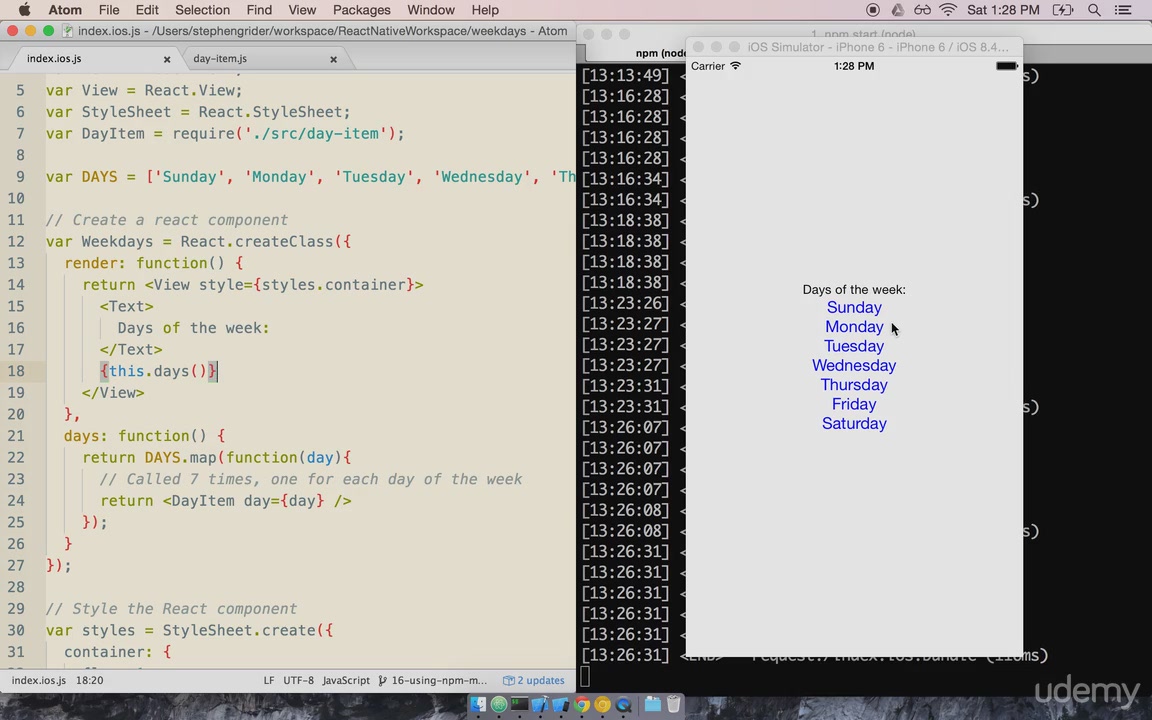Image resolution: width=1152 pixels, height=720 pixels.
Task: Click the simulator Wi-Fi status icon
Action: (735, 65)
